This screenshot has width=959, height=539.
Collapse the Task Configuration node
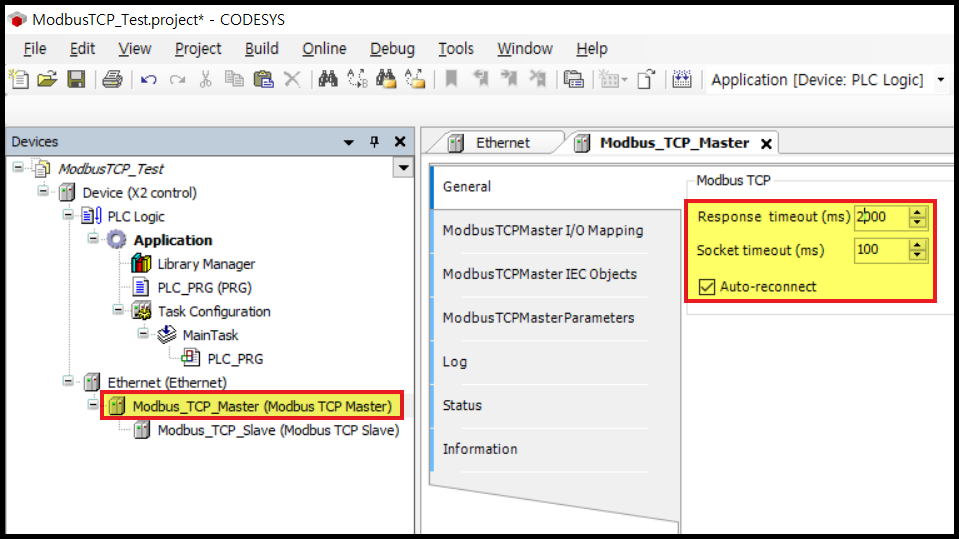click(118, 310)
